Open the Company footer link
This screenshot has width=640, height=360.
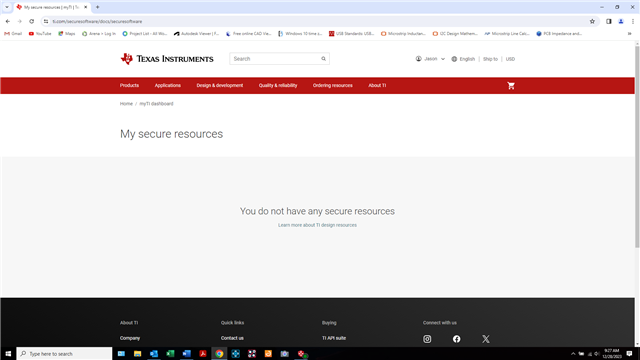click(130, 338)
